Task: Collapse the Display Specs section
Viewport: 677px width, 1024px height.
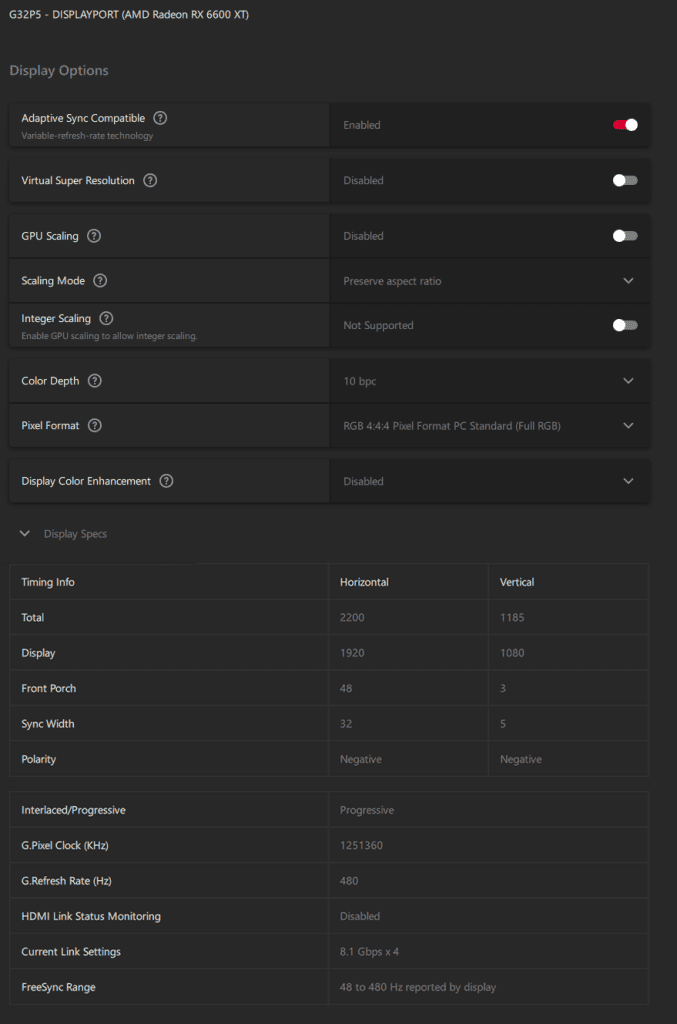Action: tap(25, 534)
